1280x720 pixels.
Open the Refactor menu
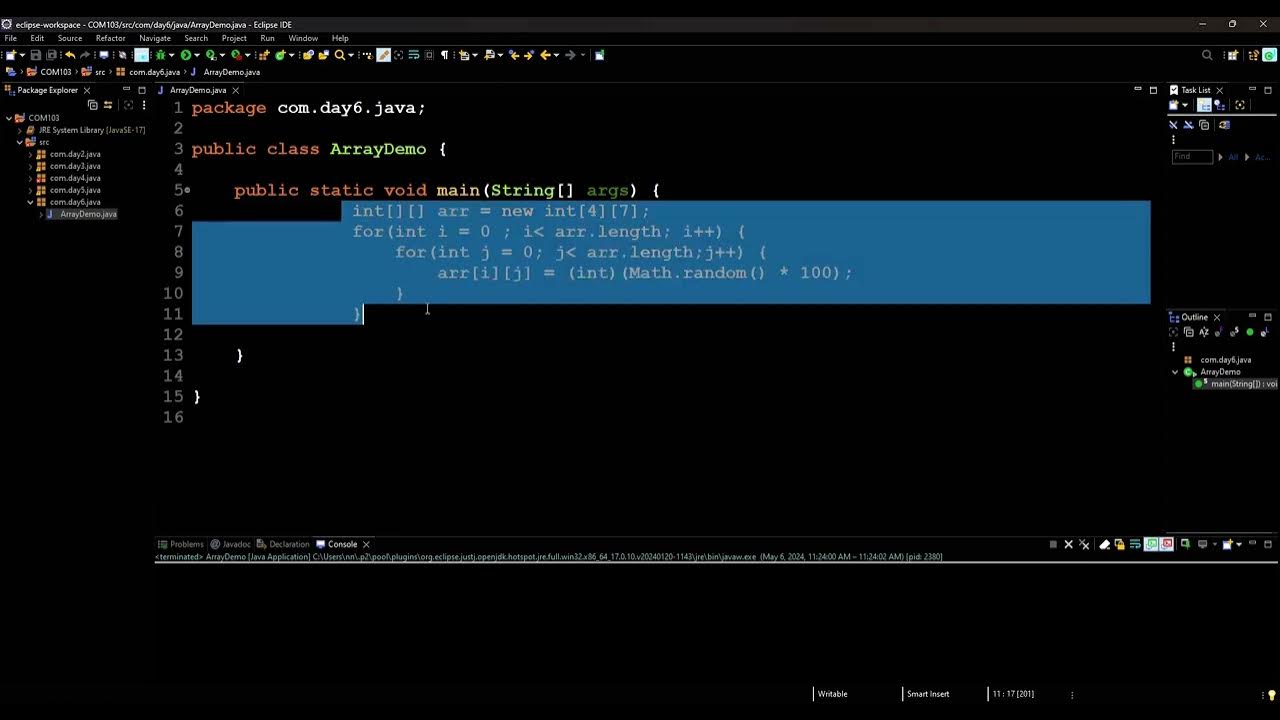tap(110, 38)
